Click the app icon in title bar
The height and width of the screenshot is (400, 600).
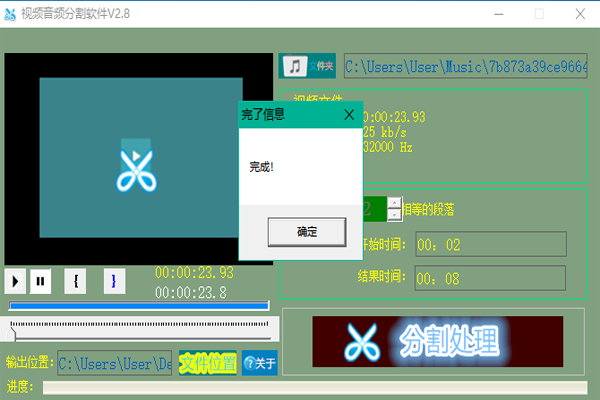coord(11,14)
